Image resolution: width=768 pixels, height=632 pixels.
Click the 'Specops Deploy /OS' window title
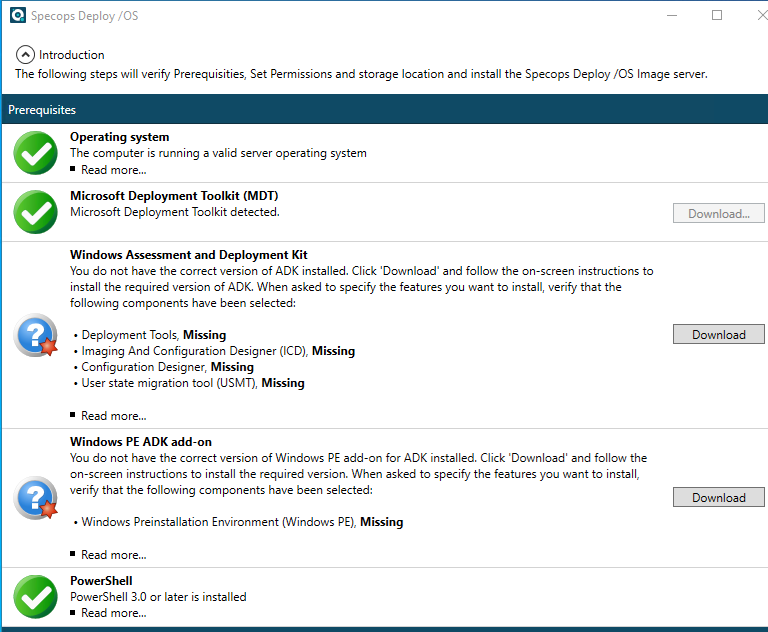[x=85, y=16]
